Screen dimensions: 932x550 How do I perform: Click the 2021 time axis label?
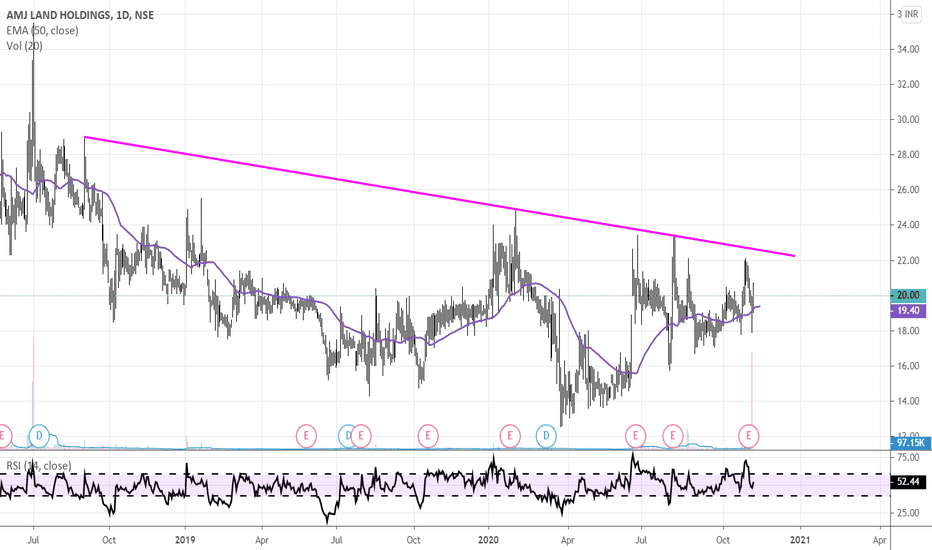click(x=799, y=540)
